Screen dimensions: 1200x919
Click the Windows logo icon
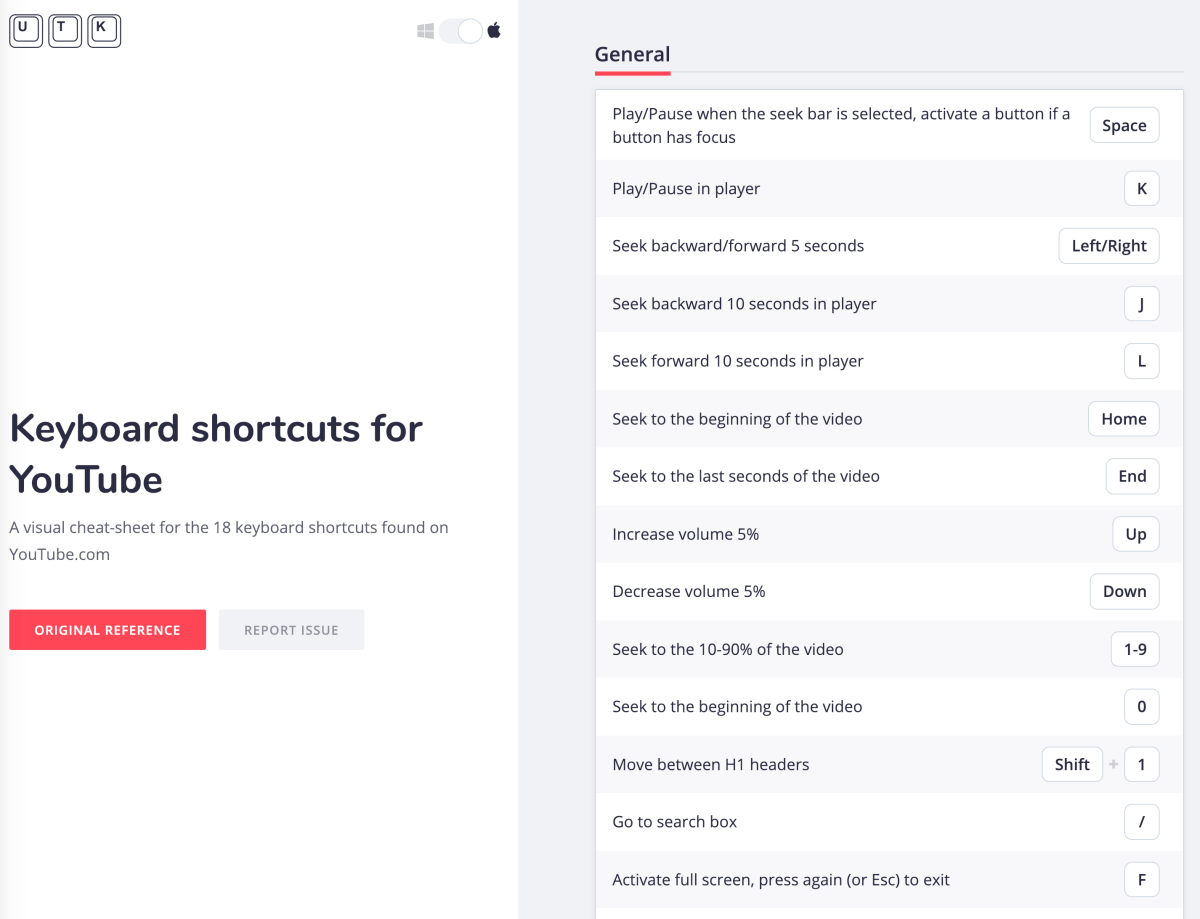pos(426,31)
